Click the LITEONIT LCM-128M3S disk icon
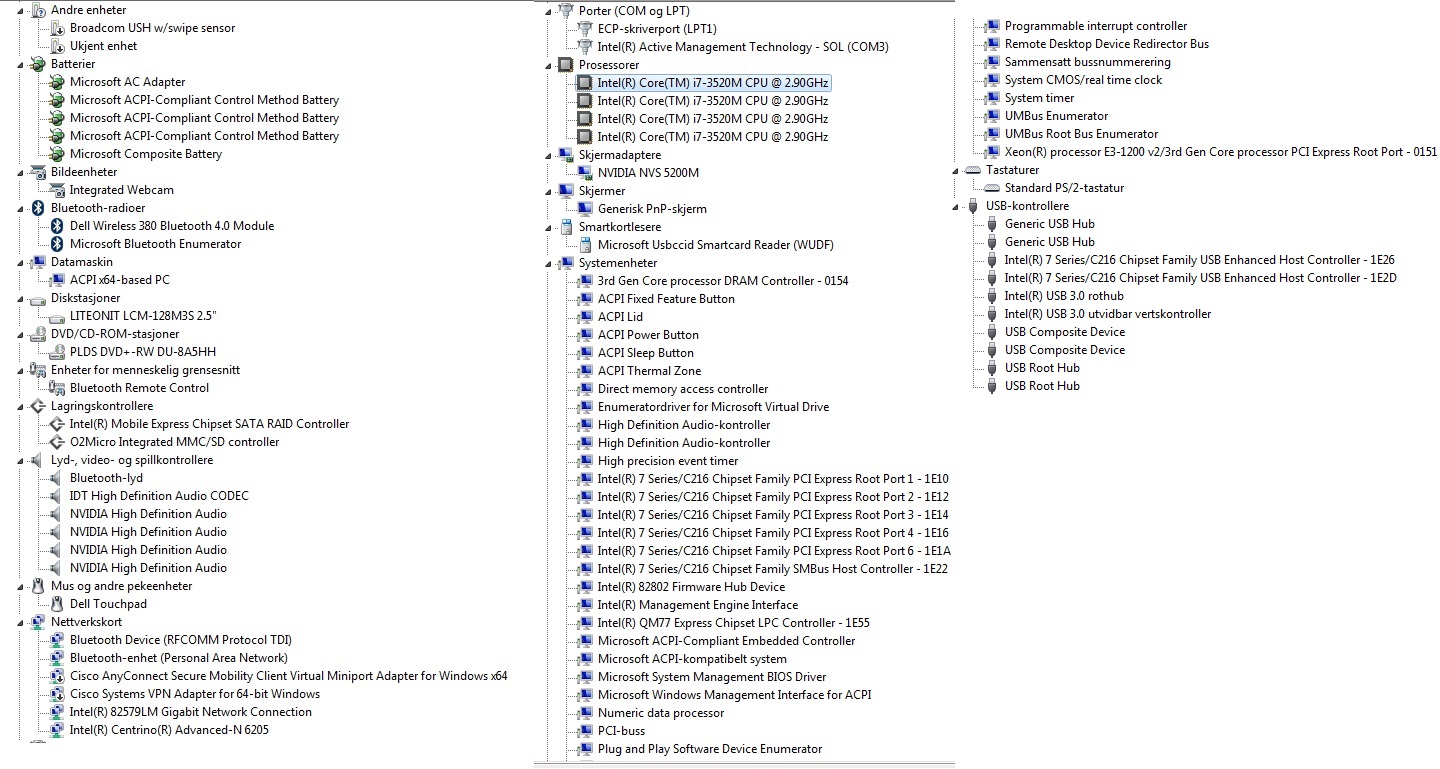 tap(57, 316)
